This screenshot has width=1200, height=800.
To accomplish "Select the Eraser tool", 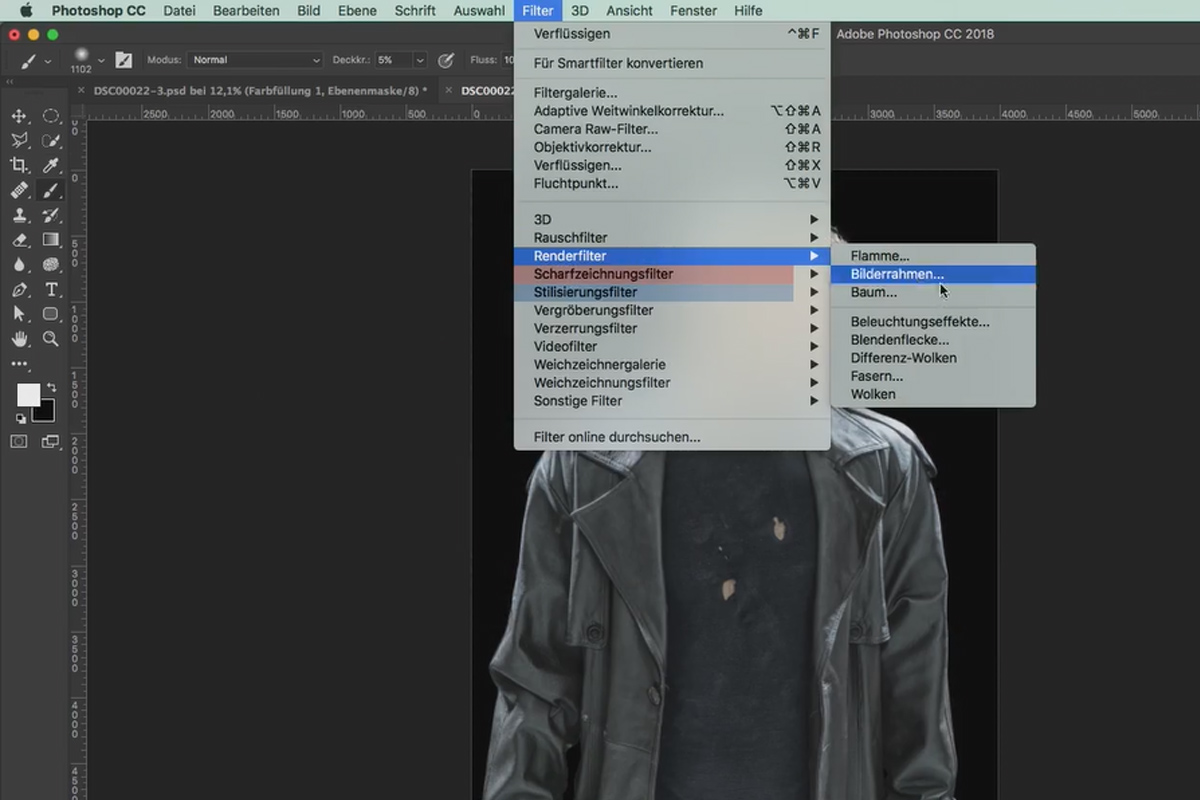I will (x=19, y=240).
